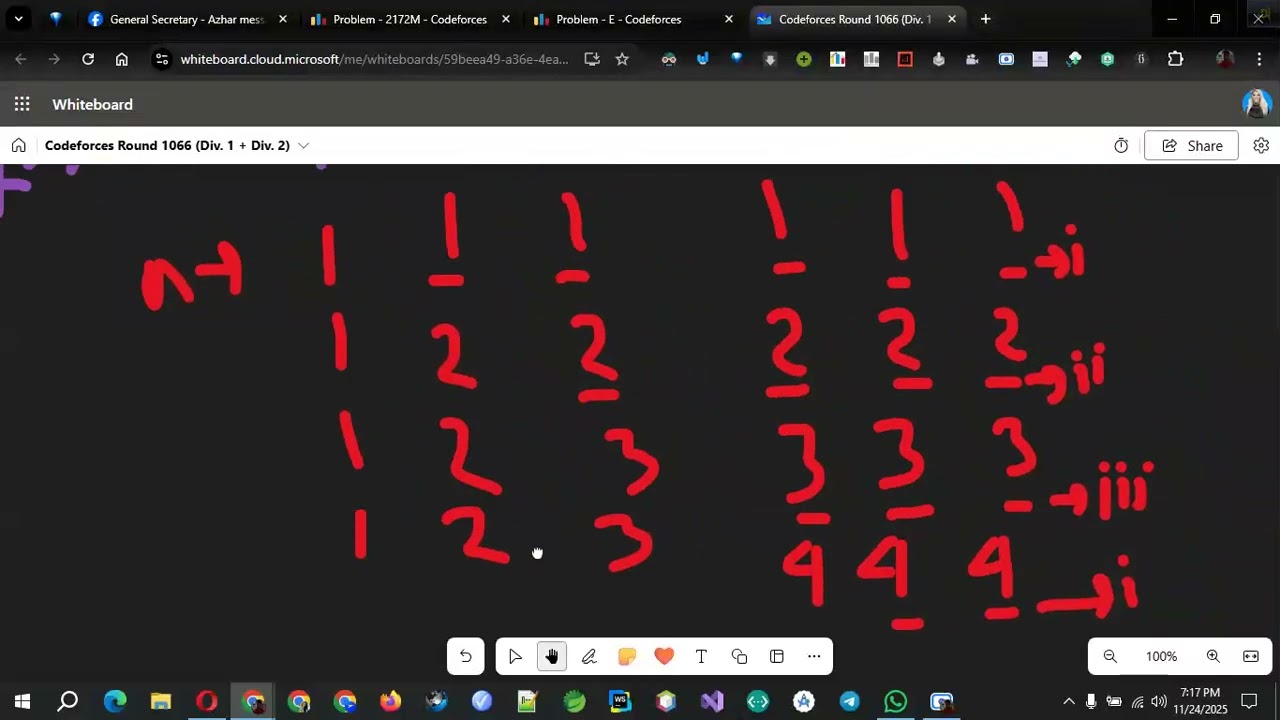Select the Text tool
This screenshot has width=1280, height=720.
tap(701, 657)
